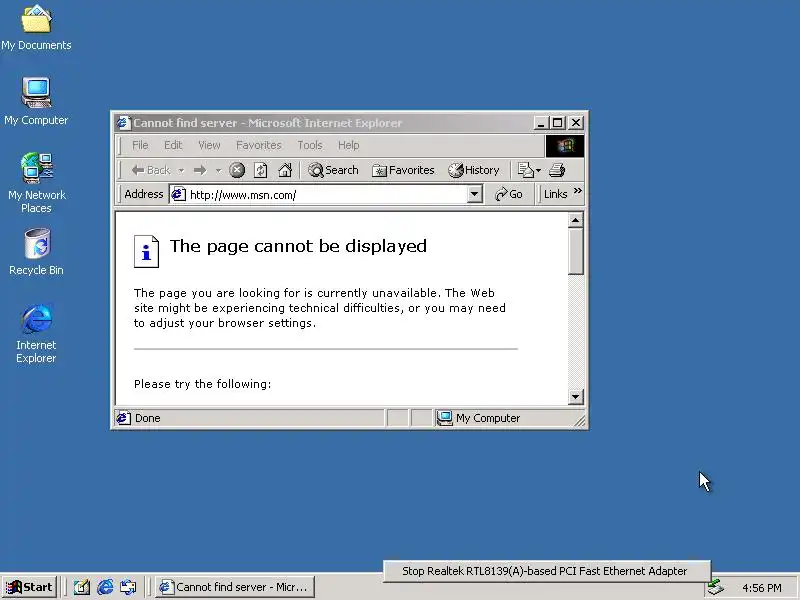
Task: Open the Back history dropdown arrow
Action: click(x=181, y=170)
